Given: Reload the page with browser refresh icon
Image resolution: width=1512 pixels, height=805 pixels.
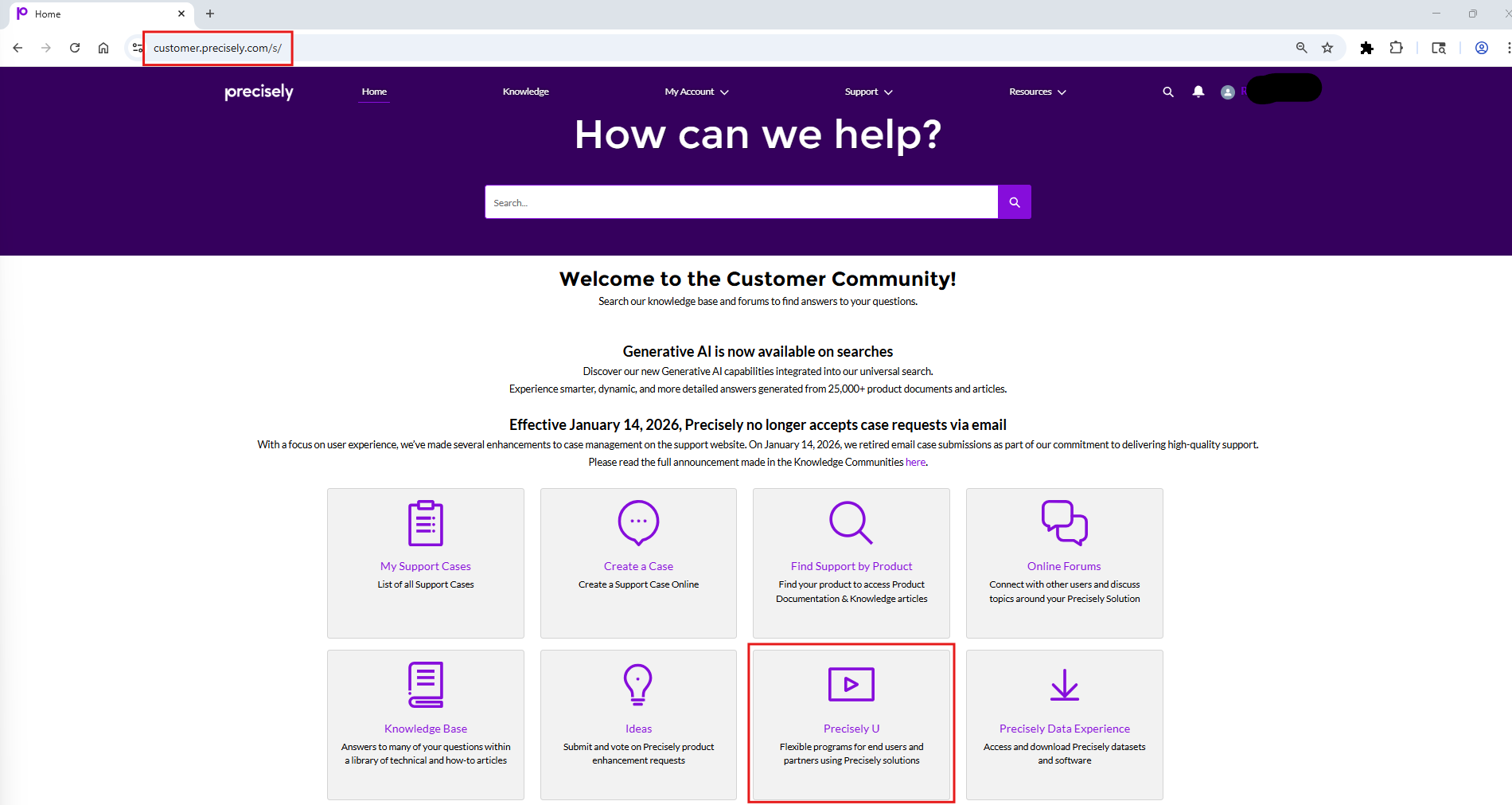Looking at the screenshot, I should 75,48.
